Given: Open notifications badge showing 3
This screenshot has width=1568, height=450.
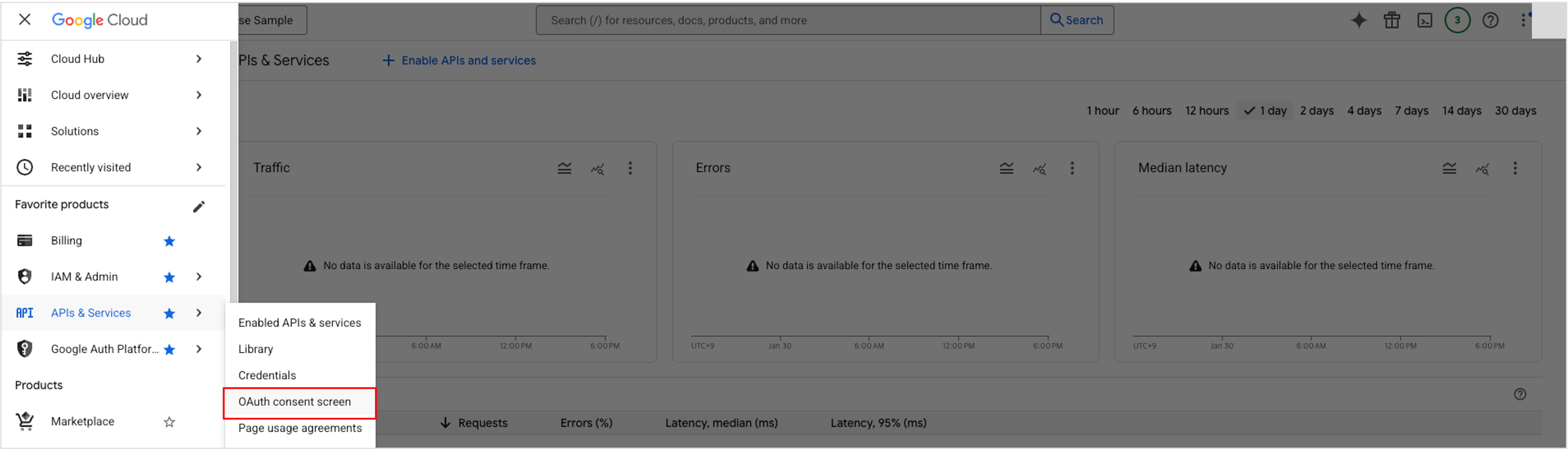Looking at the screenshot, I should pos(1457,20).
